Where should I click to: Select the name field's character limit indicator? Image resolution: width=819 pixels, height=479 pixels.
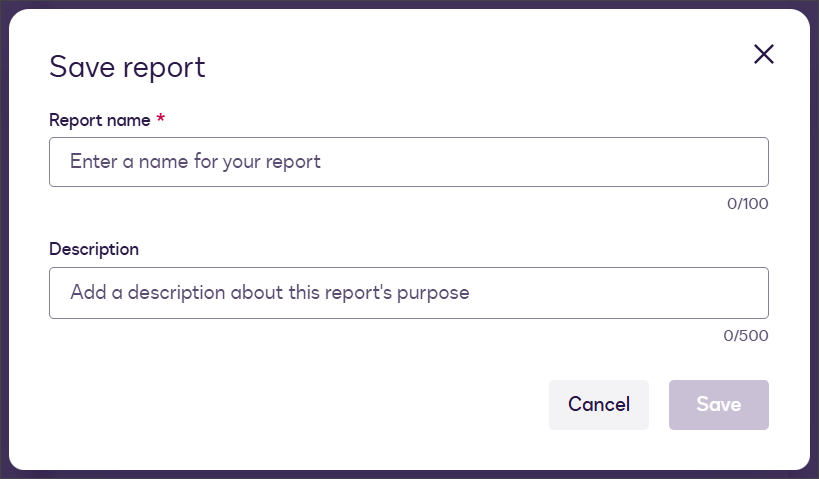click(747, 204)
